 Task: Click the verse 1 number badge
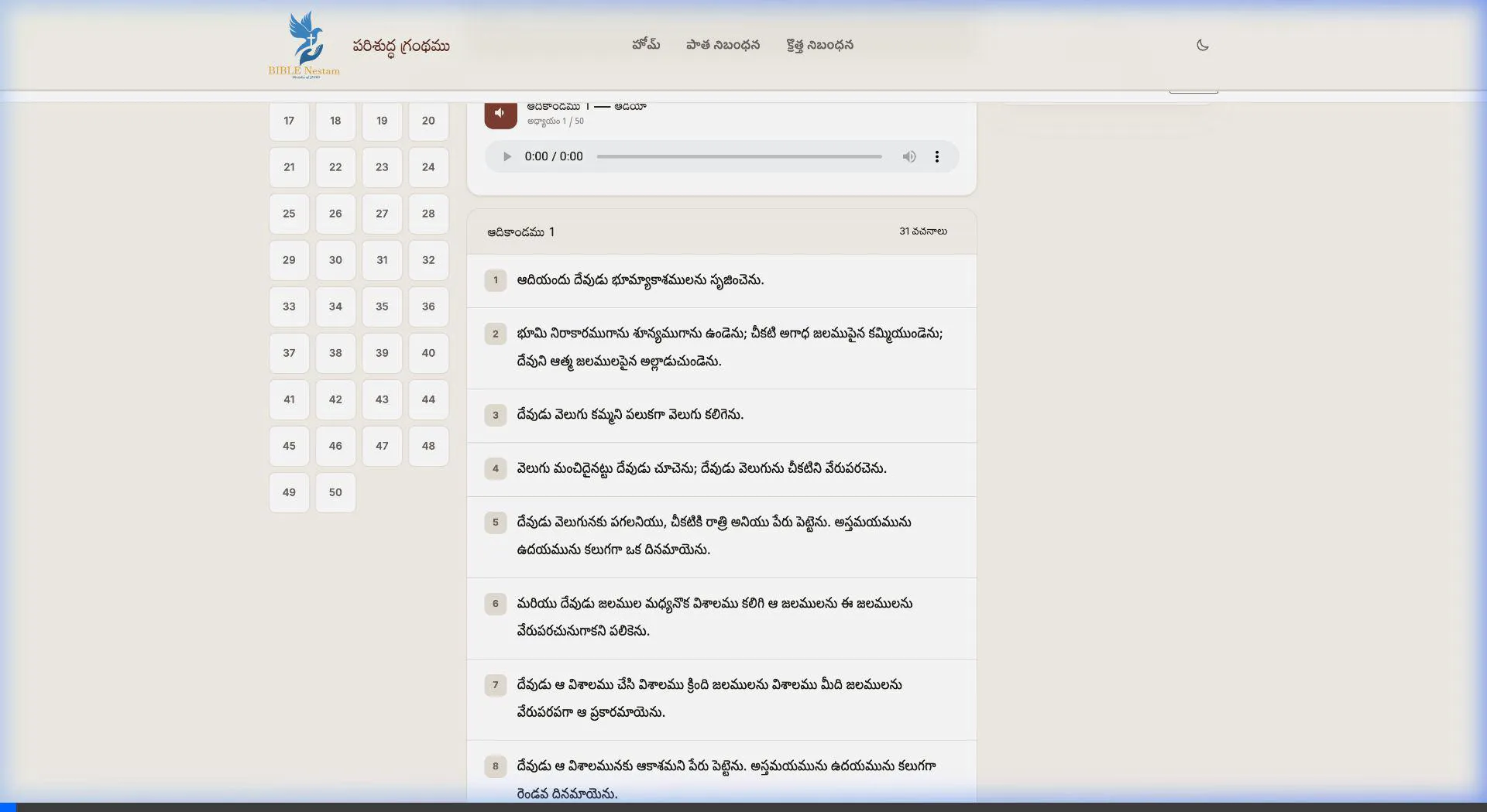point(496,280)
